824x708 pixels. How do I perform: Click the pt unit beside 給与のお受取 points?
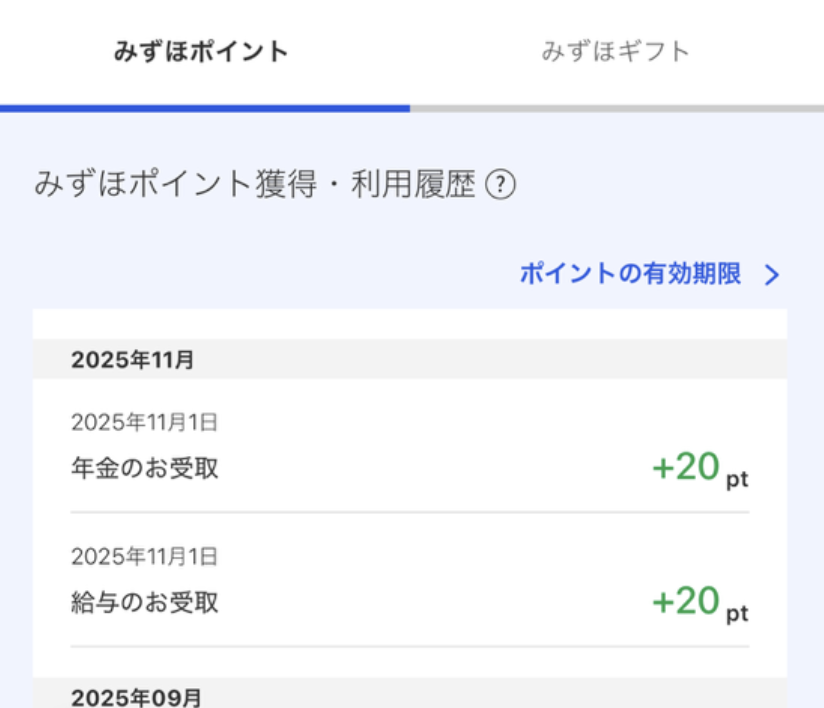tap(737, 613)
